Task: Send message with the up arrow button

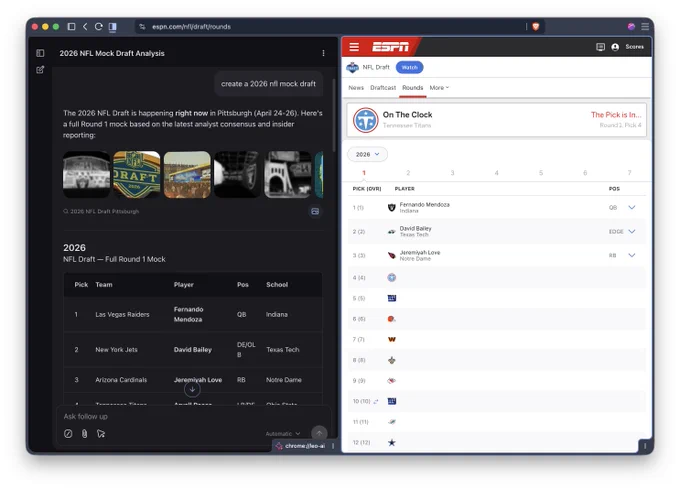Action: (319, 433)
